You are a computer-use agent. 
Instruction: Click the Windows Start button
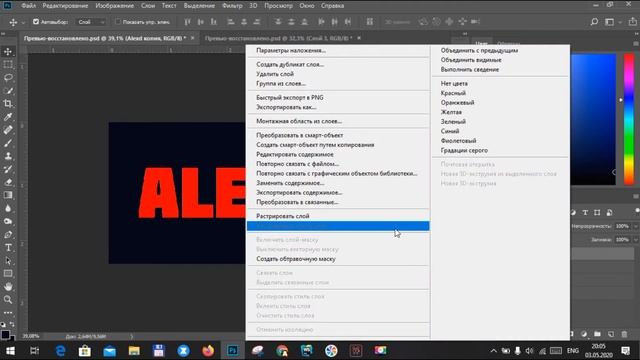pos(10,351)
